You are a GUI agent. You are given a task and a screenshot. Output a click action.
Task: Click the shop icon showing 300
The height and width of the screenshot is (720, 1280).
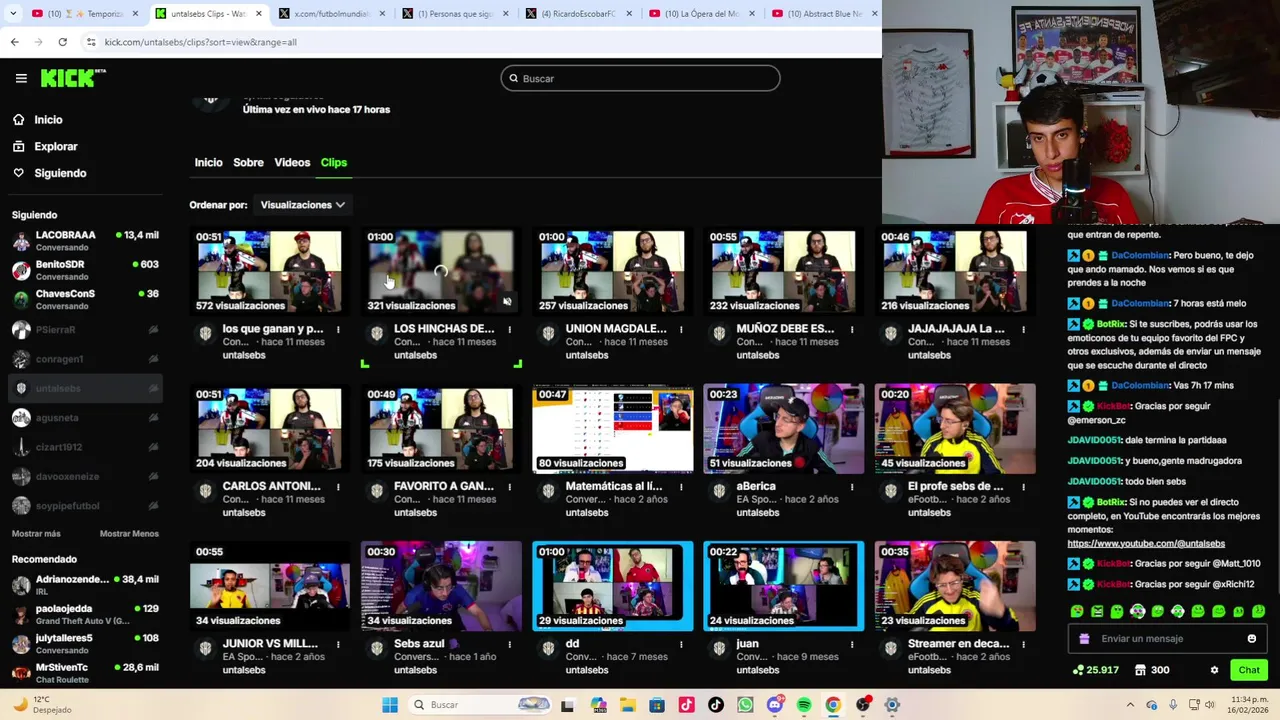coord(1150,670)
